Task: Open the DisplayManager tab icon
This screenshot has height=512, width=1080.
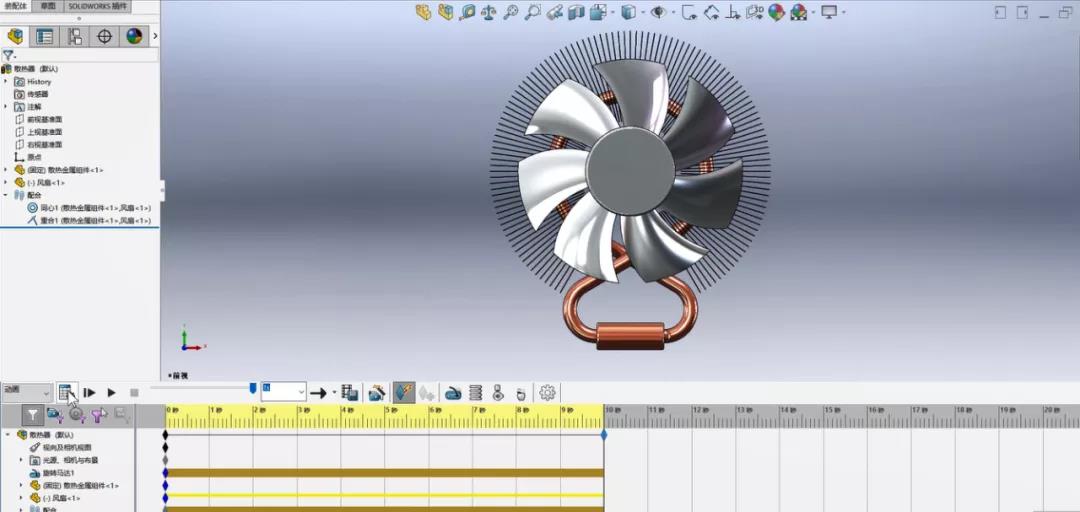Action: (x=134, y=36)
